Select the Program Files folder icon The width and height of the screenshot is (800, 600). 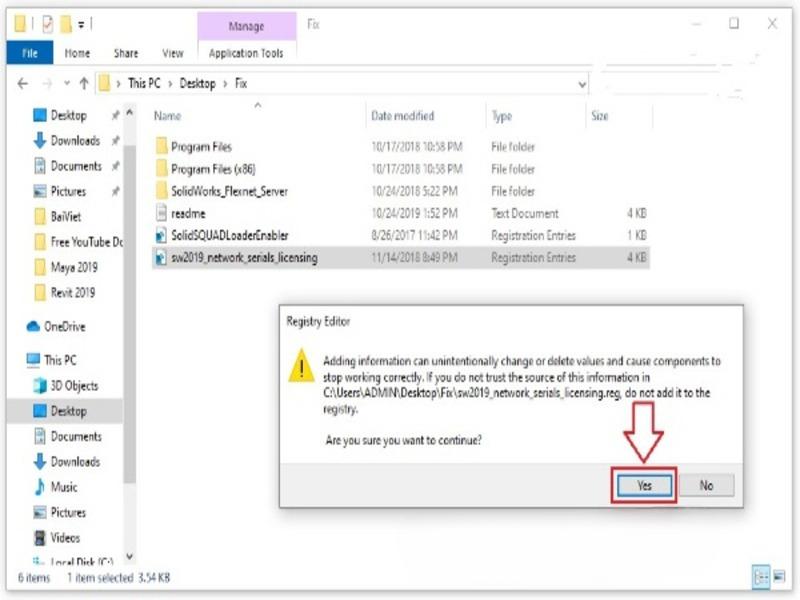pos(161,146)
